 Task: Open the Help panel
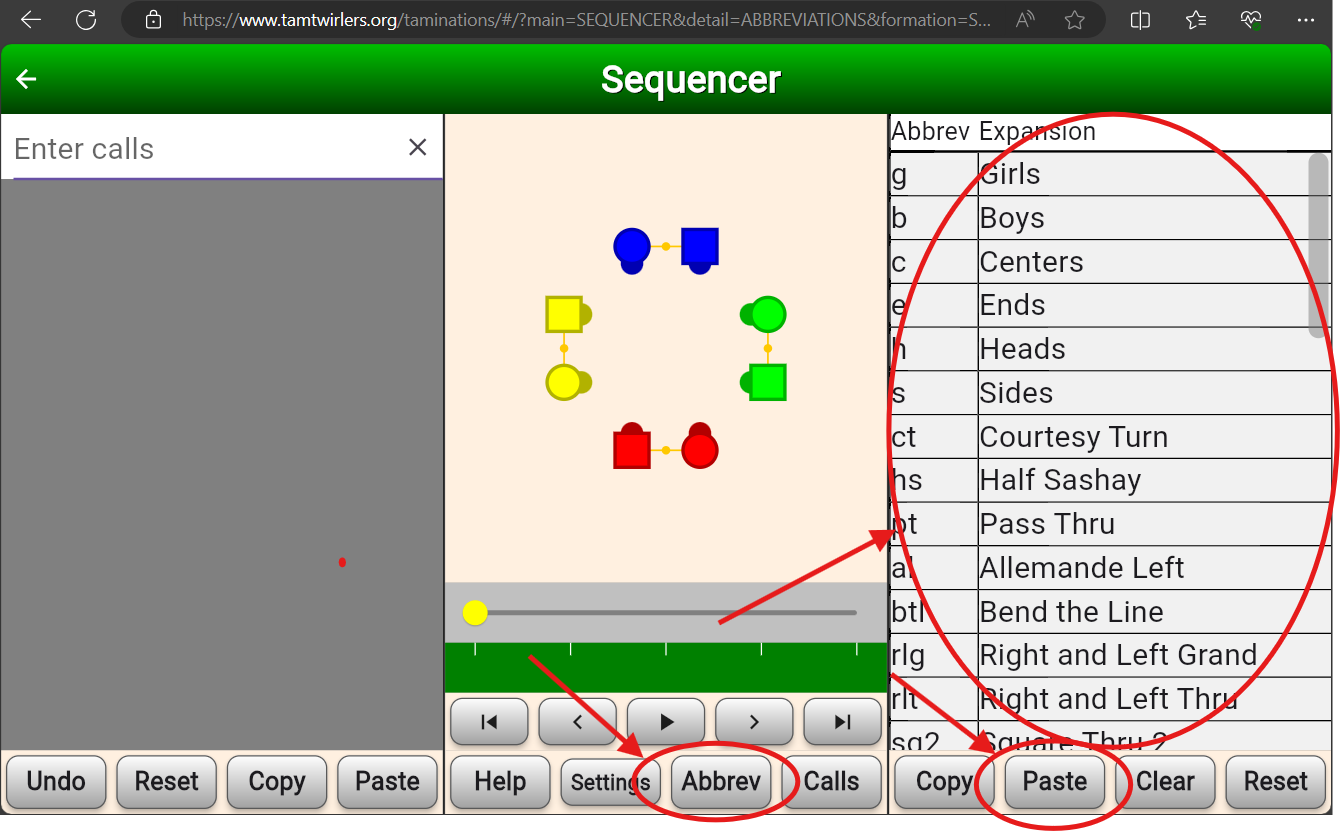500,781
